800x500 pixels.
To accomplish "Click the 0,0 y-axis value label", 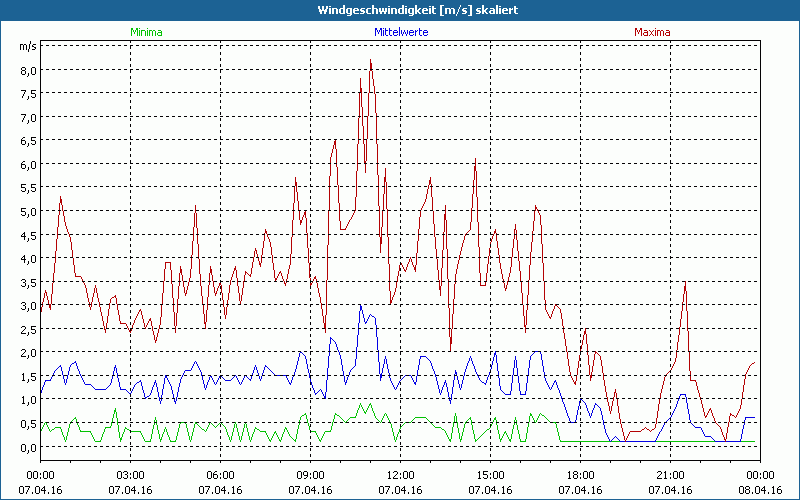I will (26, 447).
